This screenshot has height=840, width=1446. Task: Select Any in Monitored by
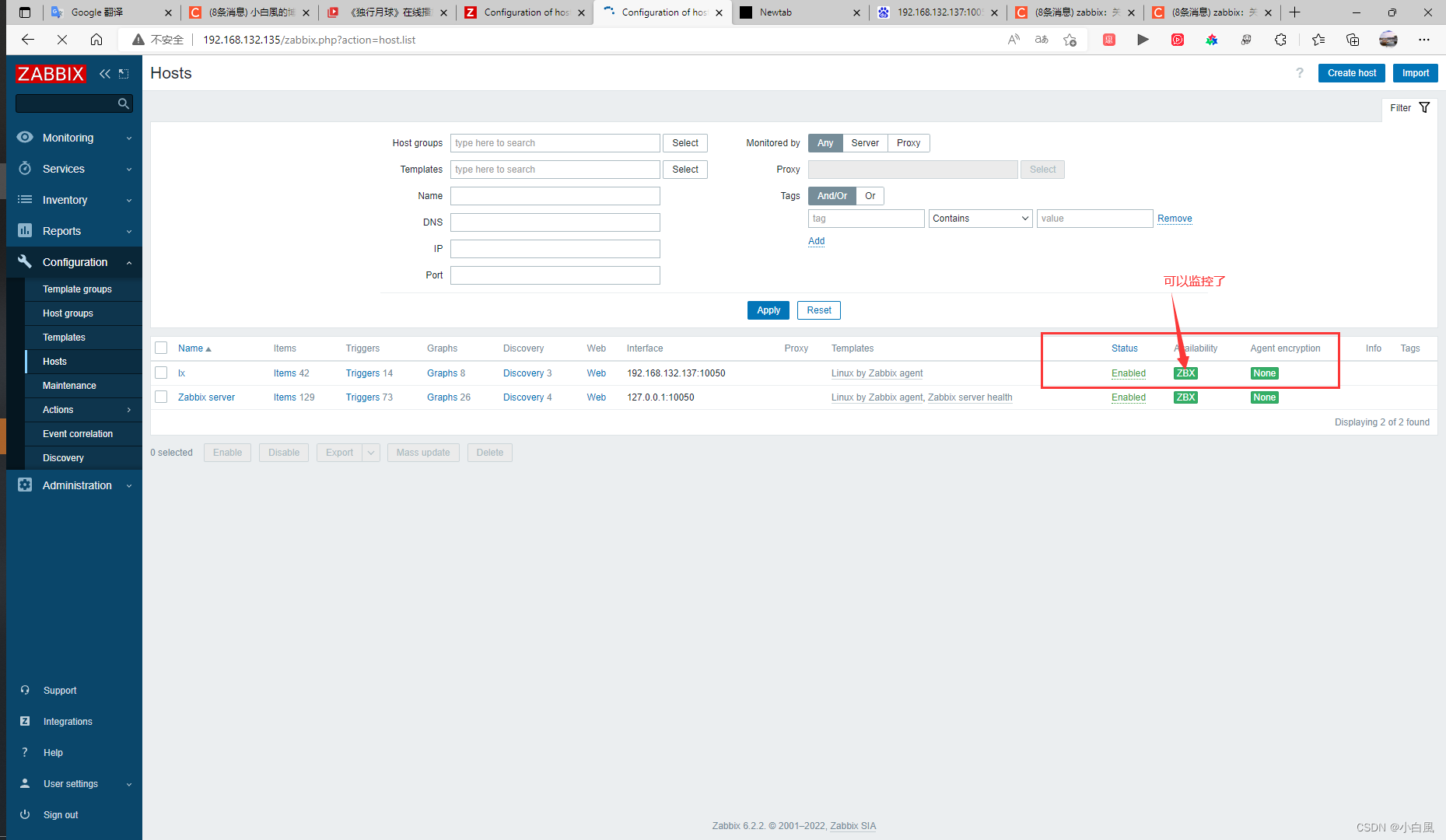tap(825, 143)
